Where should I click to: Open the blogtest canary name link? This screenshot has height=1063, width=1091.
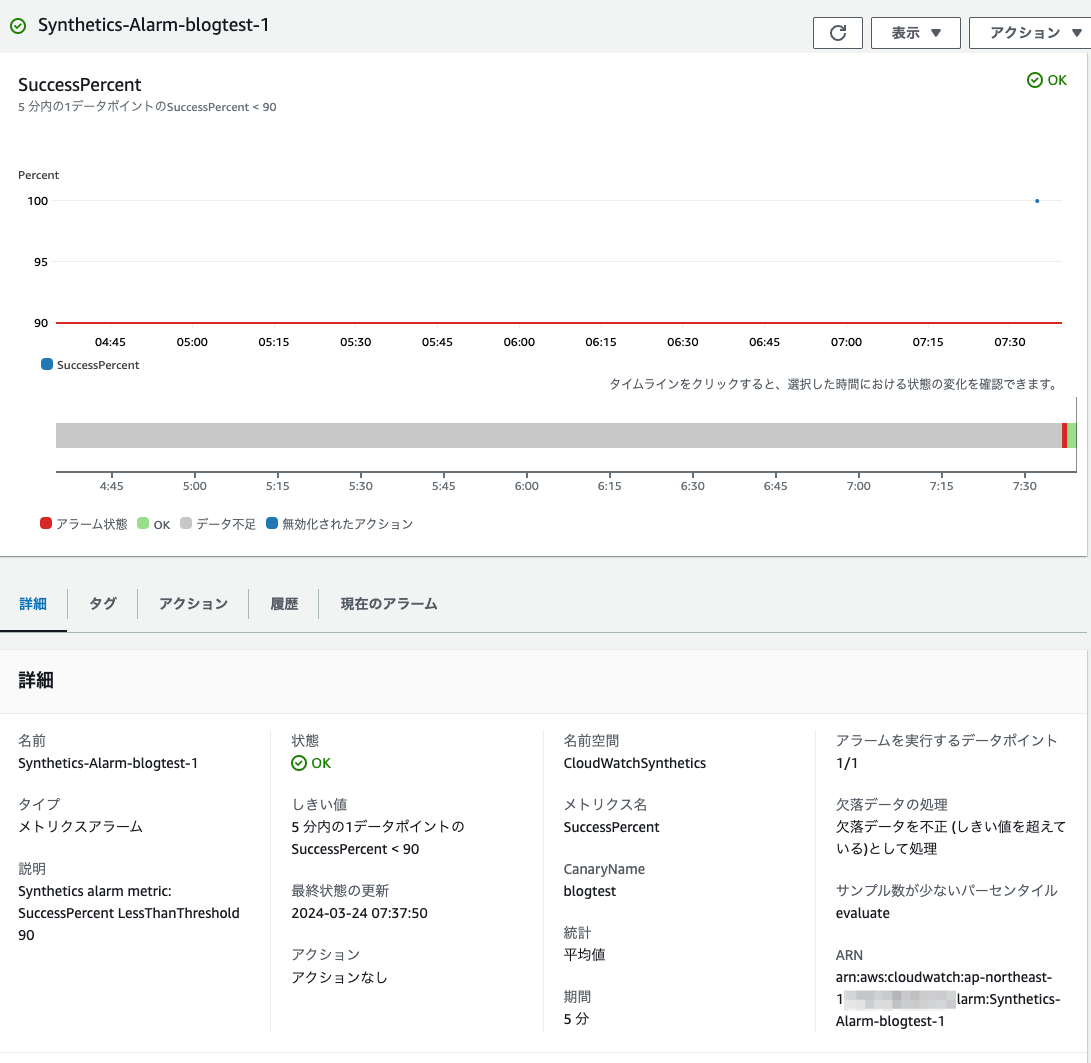pos(589,891)
